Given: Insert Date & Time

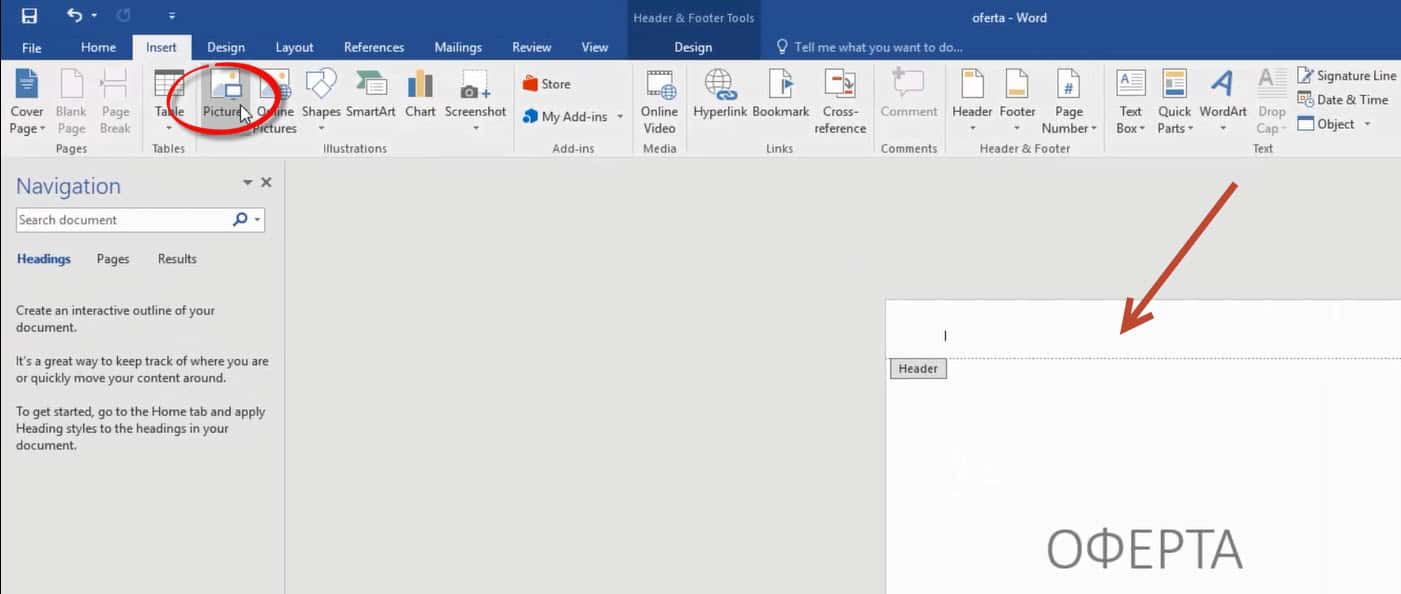Looking at the screenshot, I should point(1343,100).
